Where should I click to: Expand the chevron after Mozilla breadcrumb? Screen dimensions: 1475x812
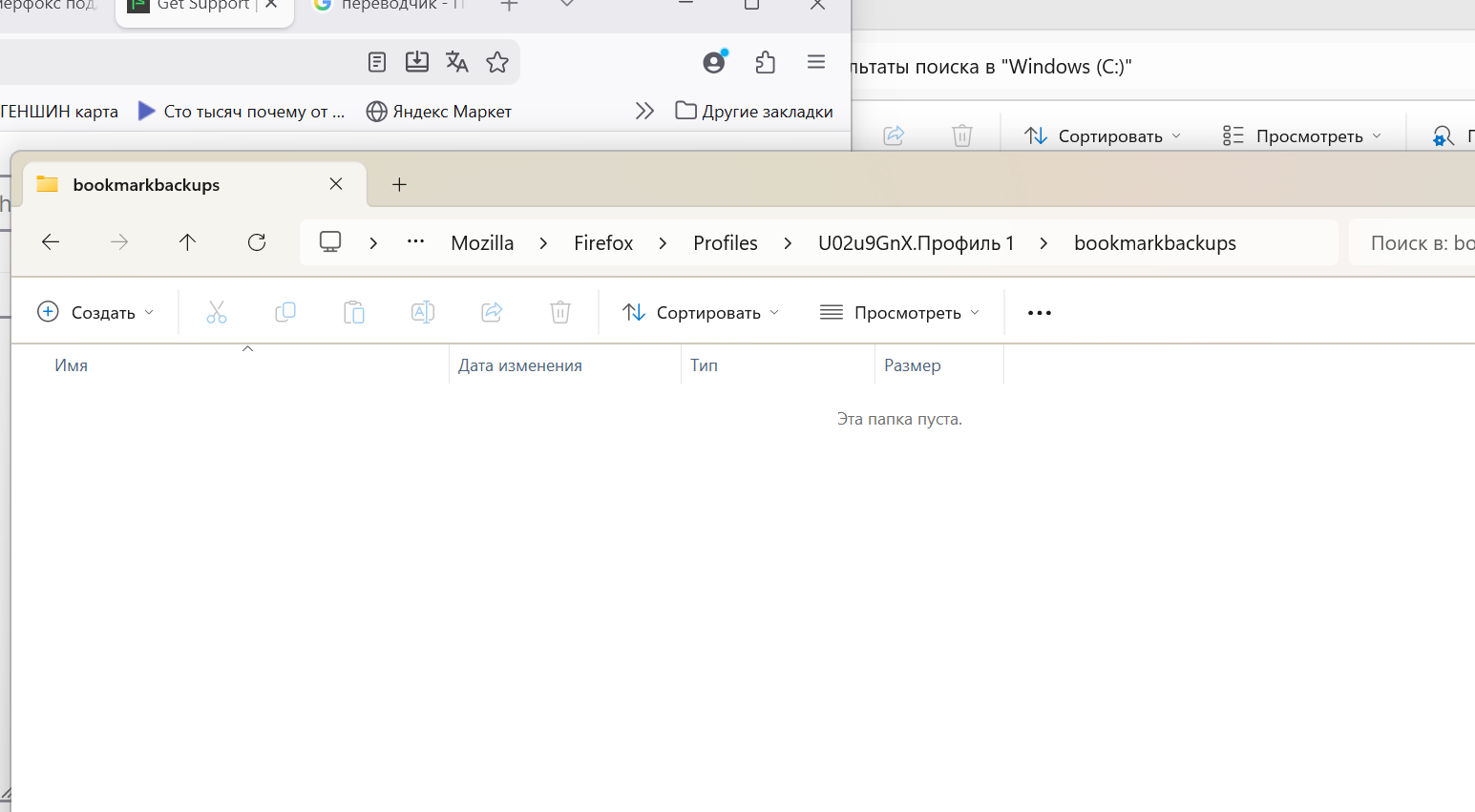point(543,243)
